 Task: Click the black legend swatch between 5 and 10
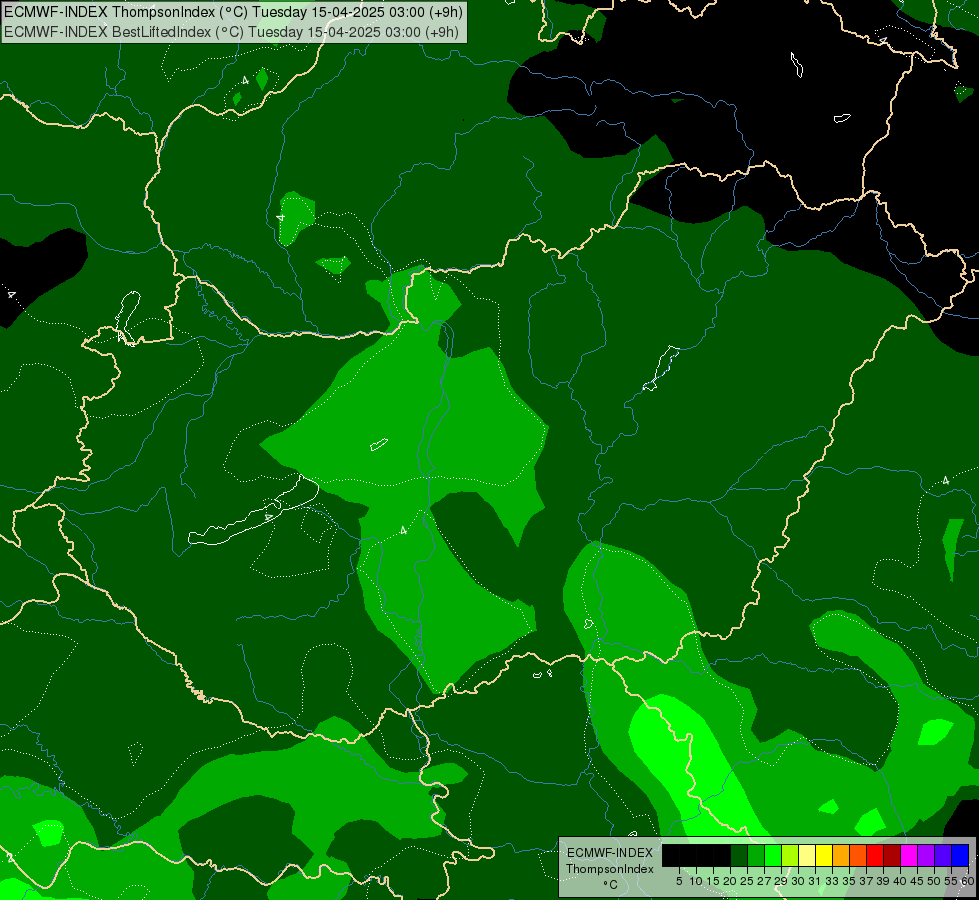[x=687, y=855]
